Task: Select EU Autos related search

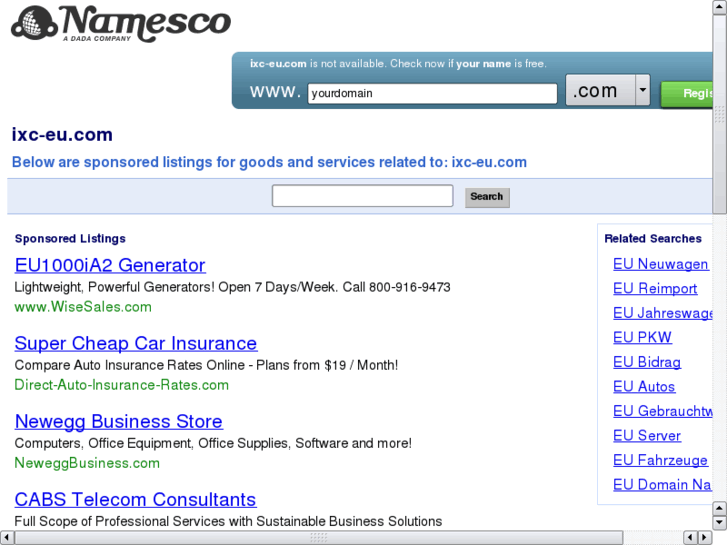Action: coord(644,386)
